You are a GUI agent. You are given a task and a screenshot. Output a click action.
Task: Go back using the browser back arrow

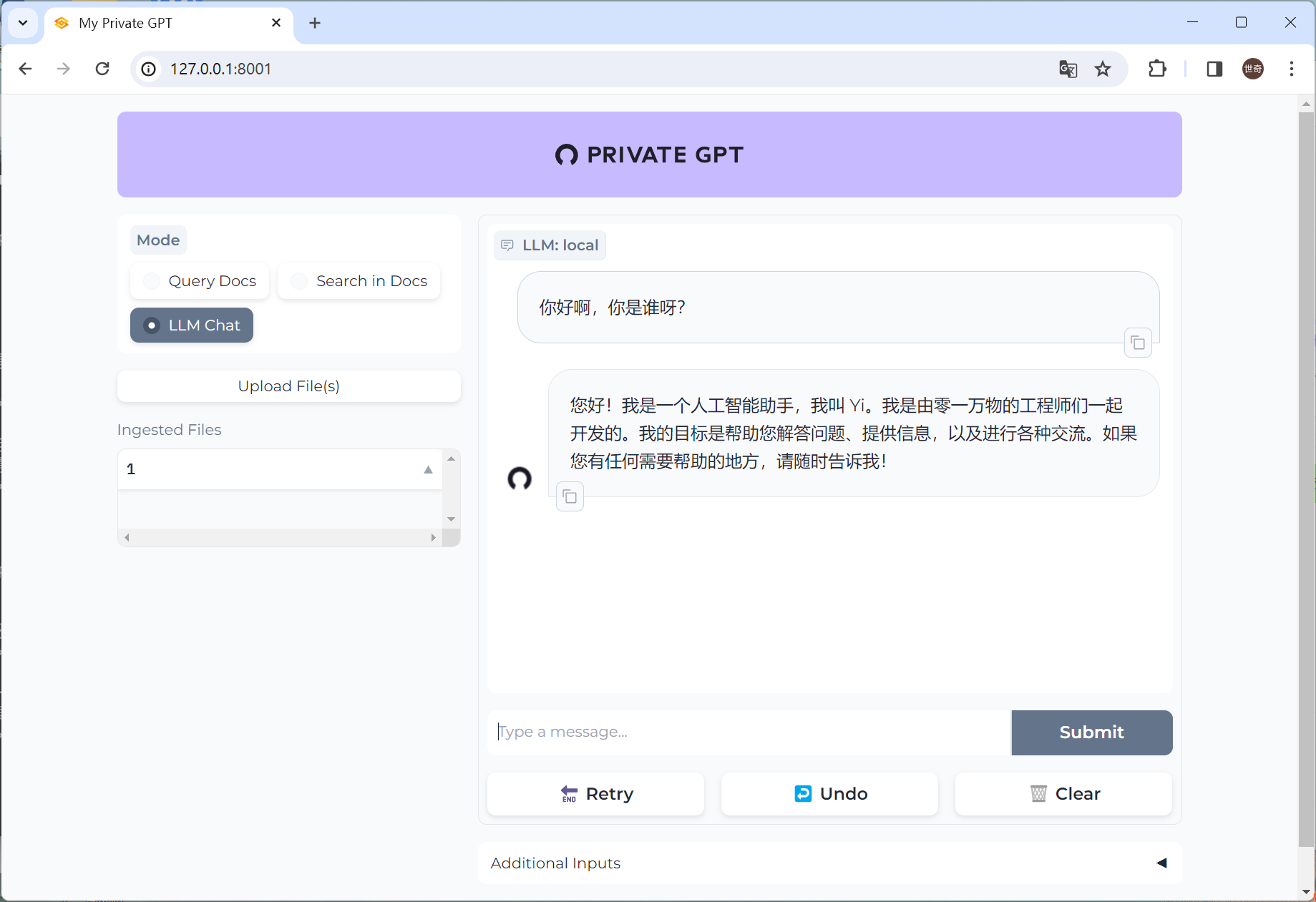25,69
